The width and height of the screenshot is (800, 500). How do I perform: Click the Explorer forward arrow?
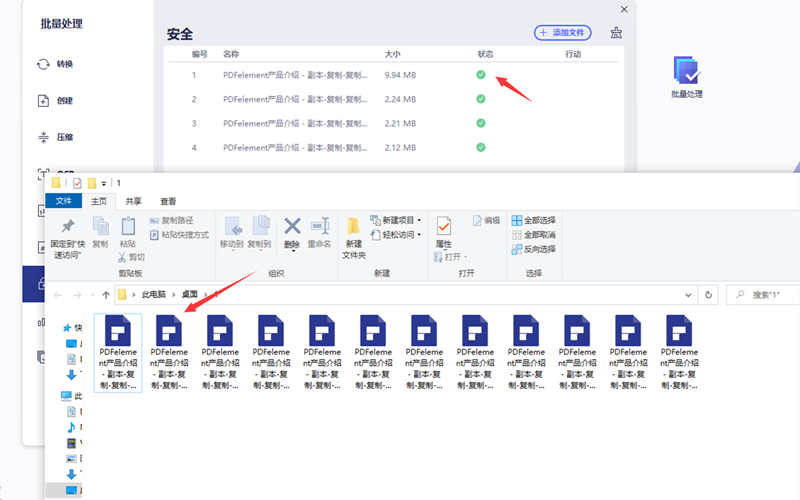[77, 295]
